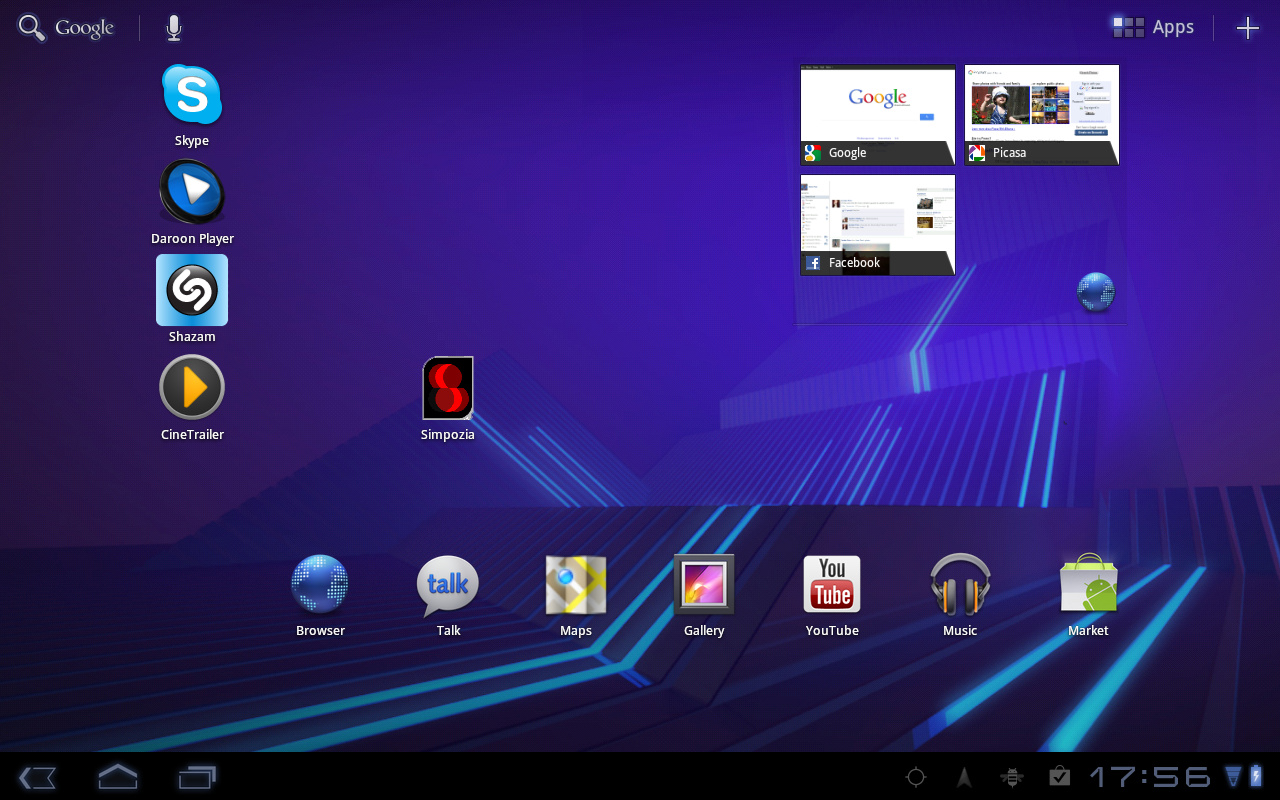Open the Picasa bookmark thumbnail

point(1042,114)
